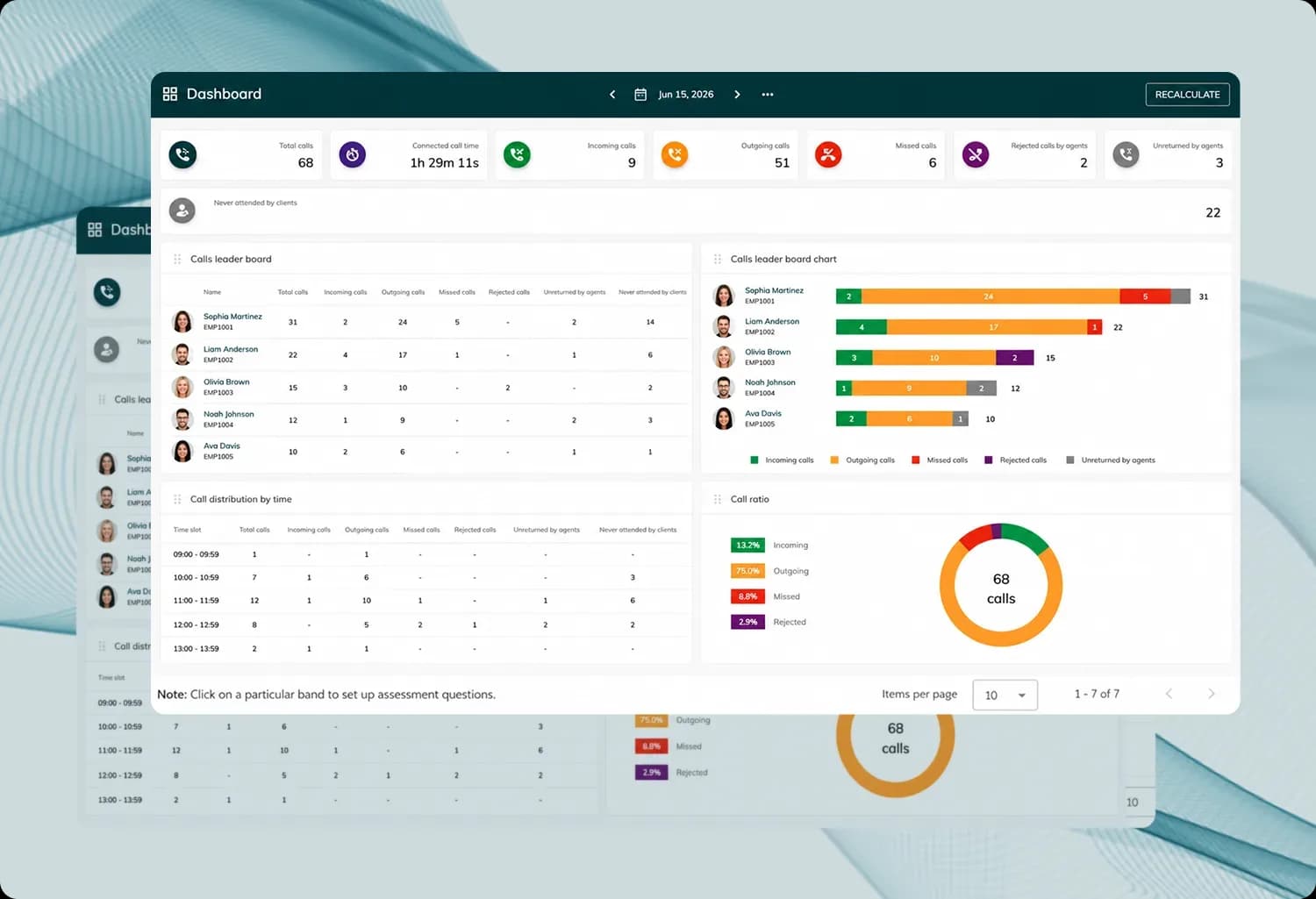Image resolution: width=1316 pixels, height=899 pixels.
Task: Sort leader board by Total calls column
Action: (293, 292)
